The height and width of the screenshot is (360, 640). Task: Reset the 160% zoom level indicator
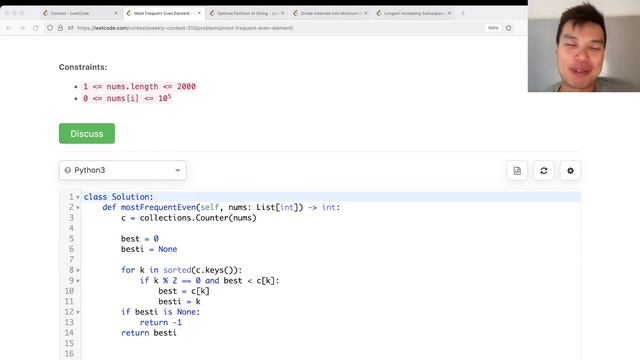493,28
